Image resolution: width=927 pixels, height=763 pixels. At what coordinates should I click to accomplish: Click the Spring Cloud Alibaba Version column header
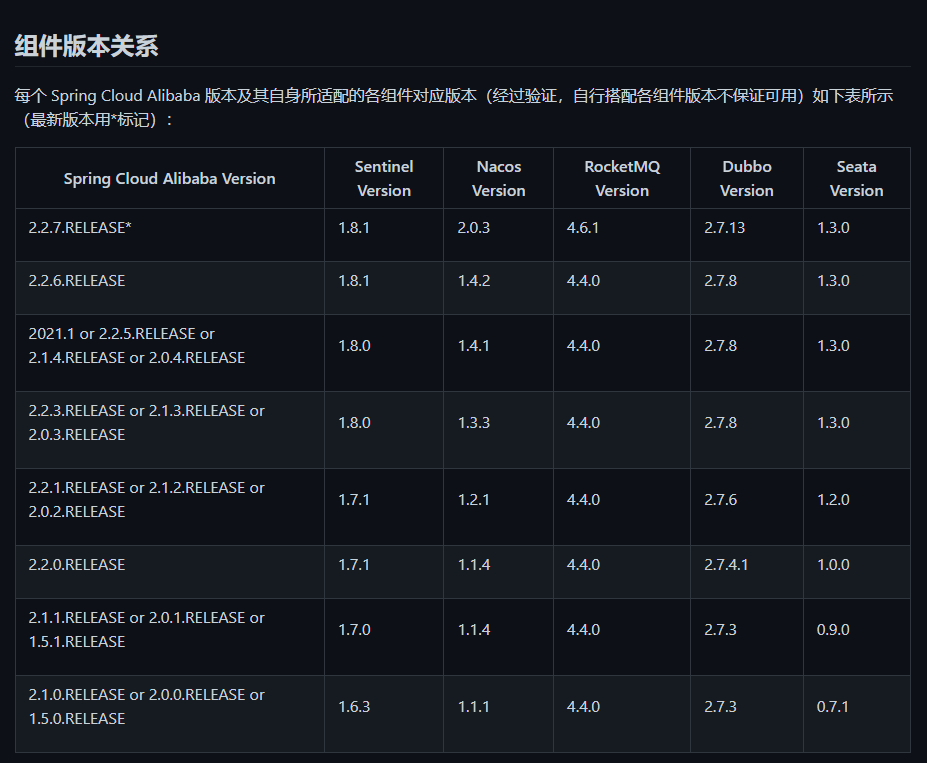click(x=170, y=178)
